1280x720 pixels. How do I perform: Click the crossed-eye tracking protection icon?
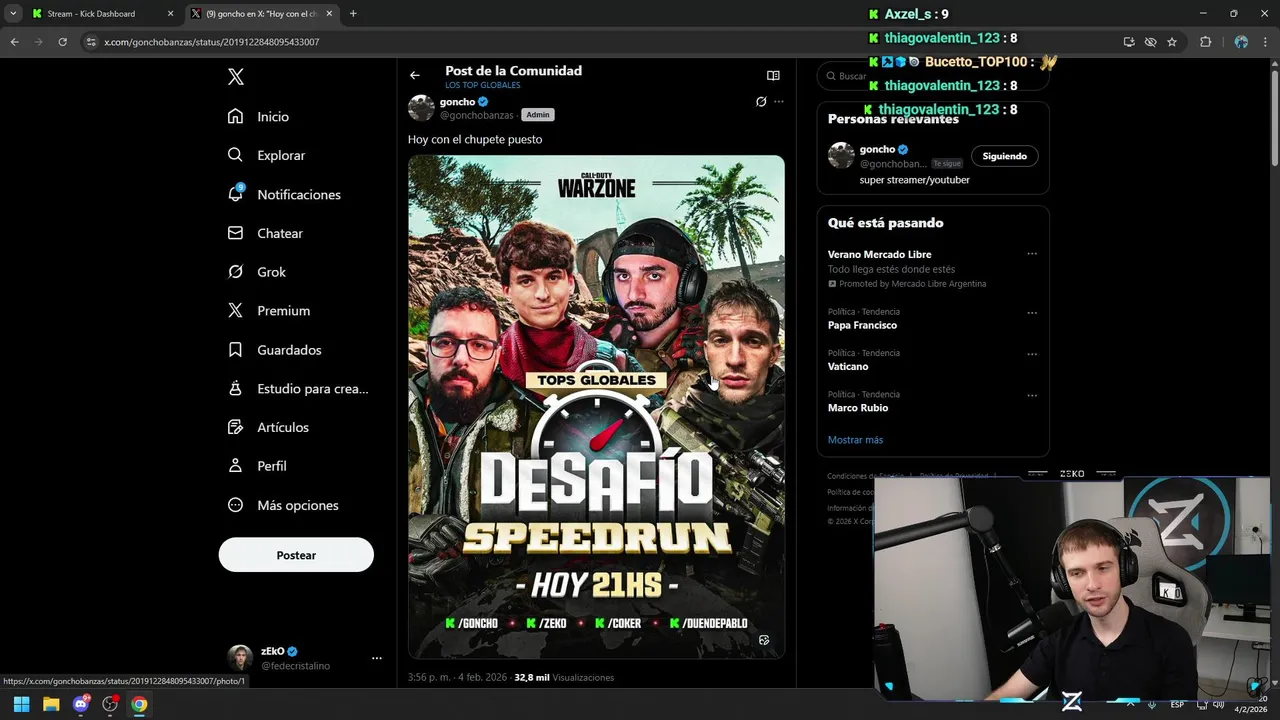[1150, 42]
